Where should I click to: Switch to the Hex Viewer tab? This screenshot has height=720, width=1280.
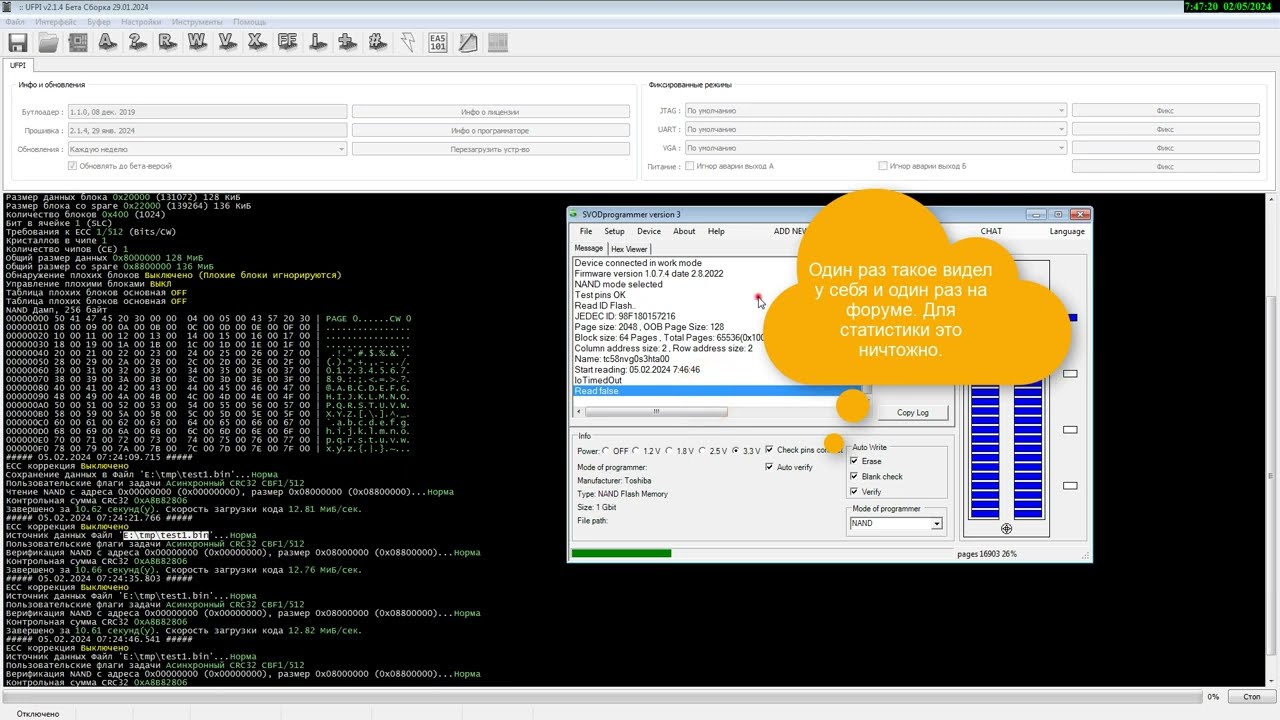[629, 249]
